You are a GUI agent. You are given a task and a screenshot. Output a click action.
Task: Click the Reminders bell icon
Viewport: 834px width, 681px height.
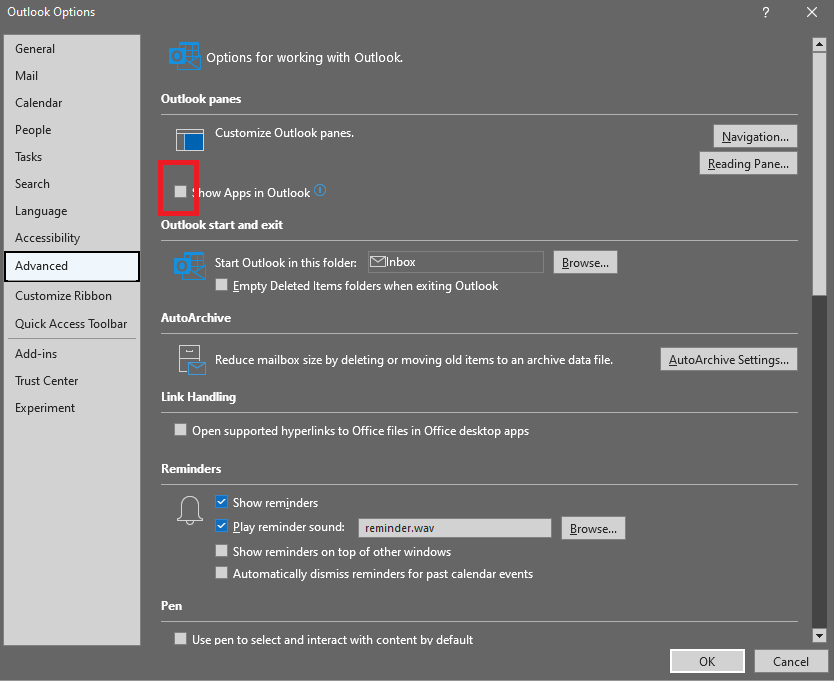point(190,511)
